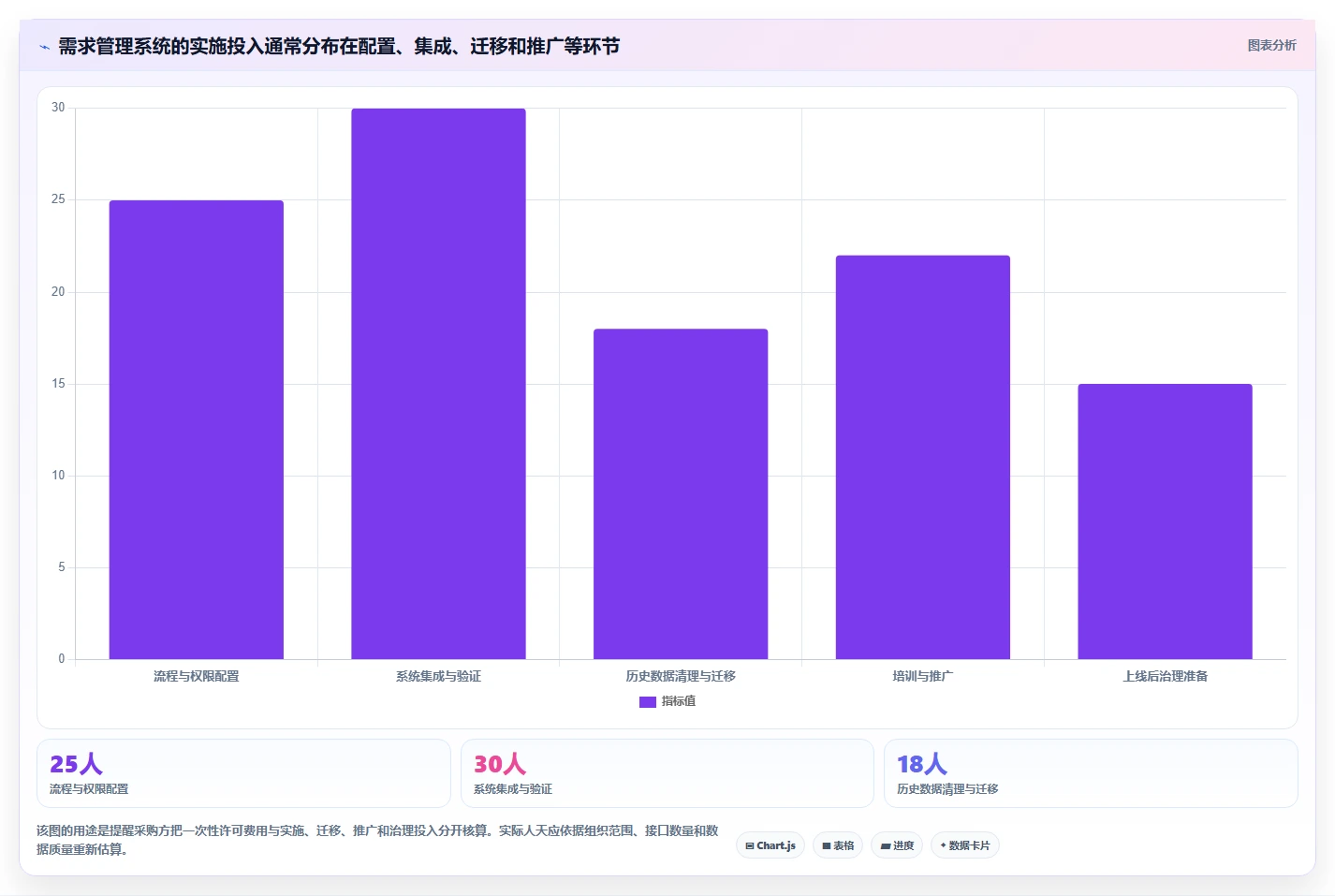Select the 数据卡片 tag chip

tap(965, 845)
